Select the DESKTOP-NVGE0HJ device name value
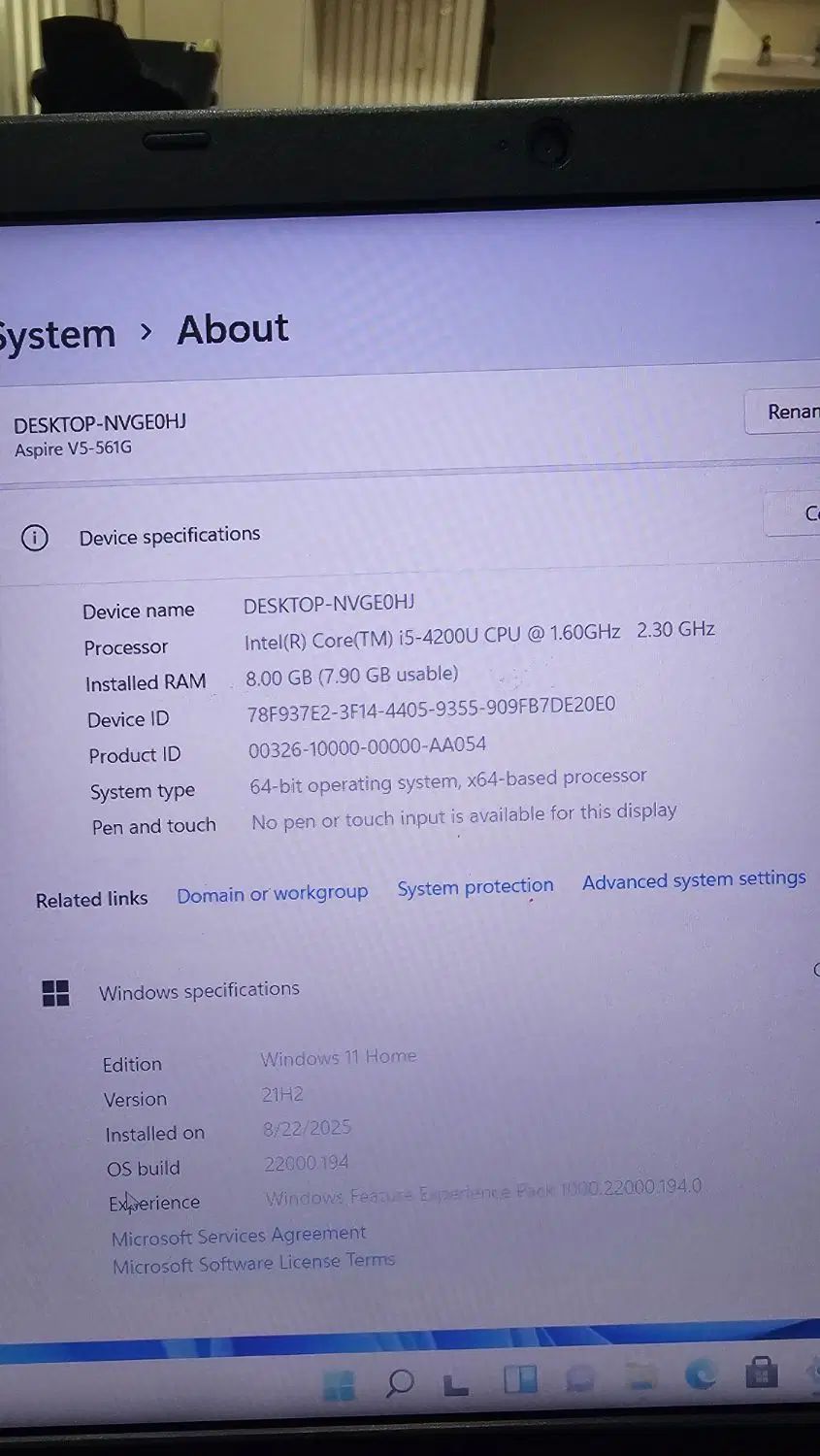Screen dimensions: 820x1456 click(329, 604)
